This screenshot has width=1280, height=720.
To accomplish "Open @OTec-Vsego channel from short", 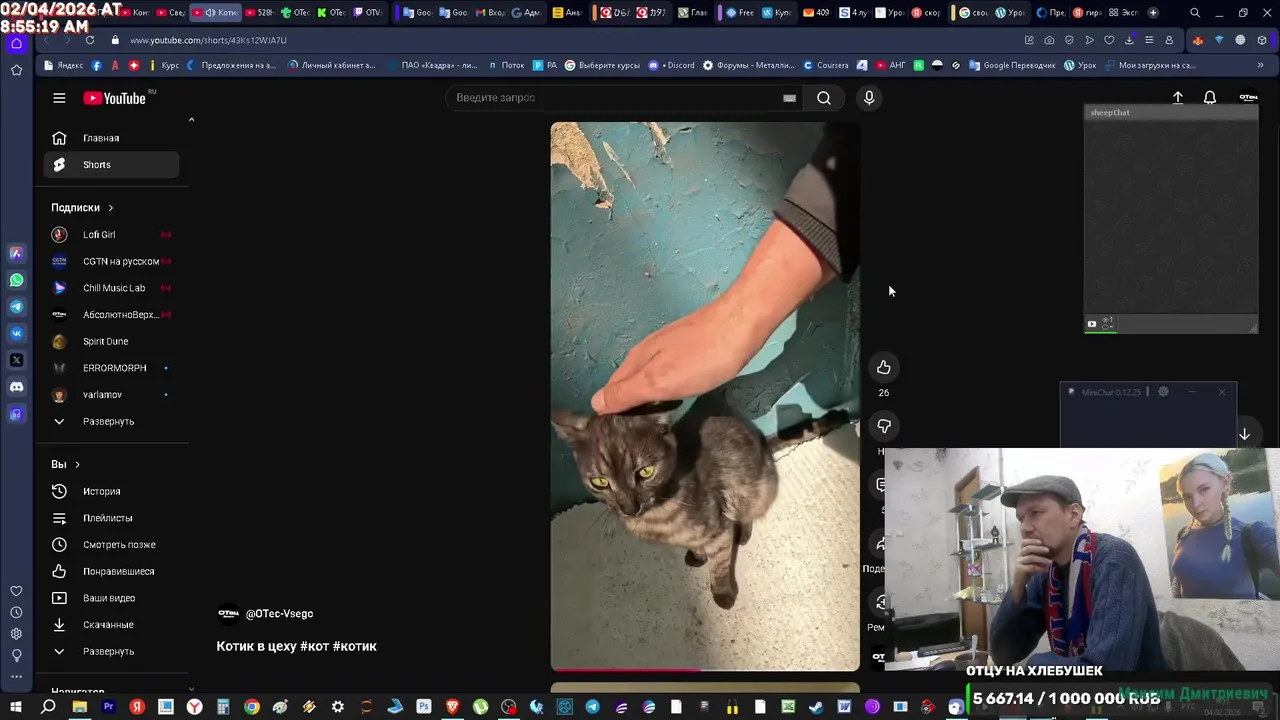I will pyautogui.click(x=279, y=614).
